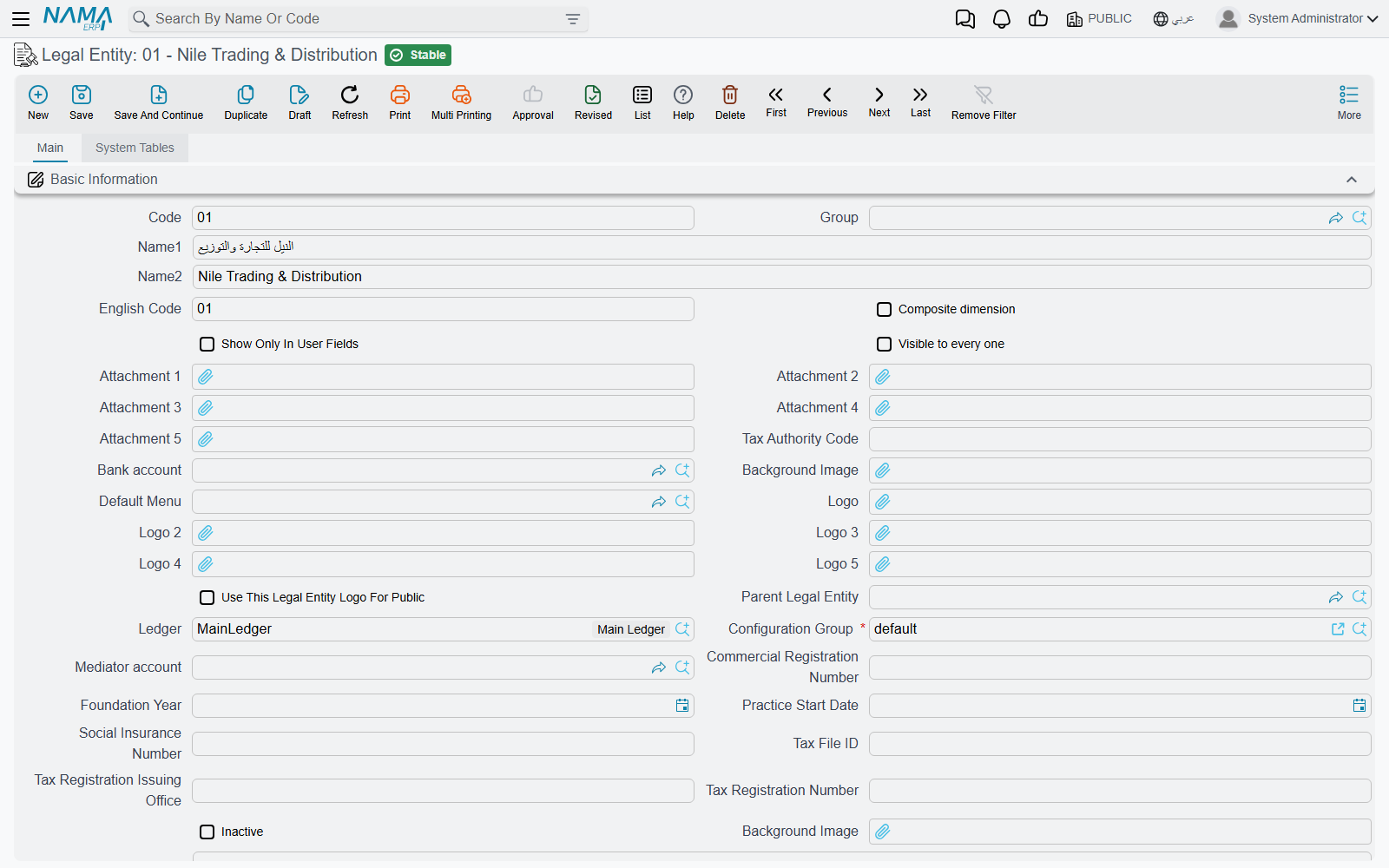This screenshot has width=1389, height=868.
Task: Attach file to Logo 4
Action: (x=206, y=564)
